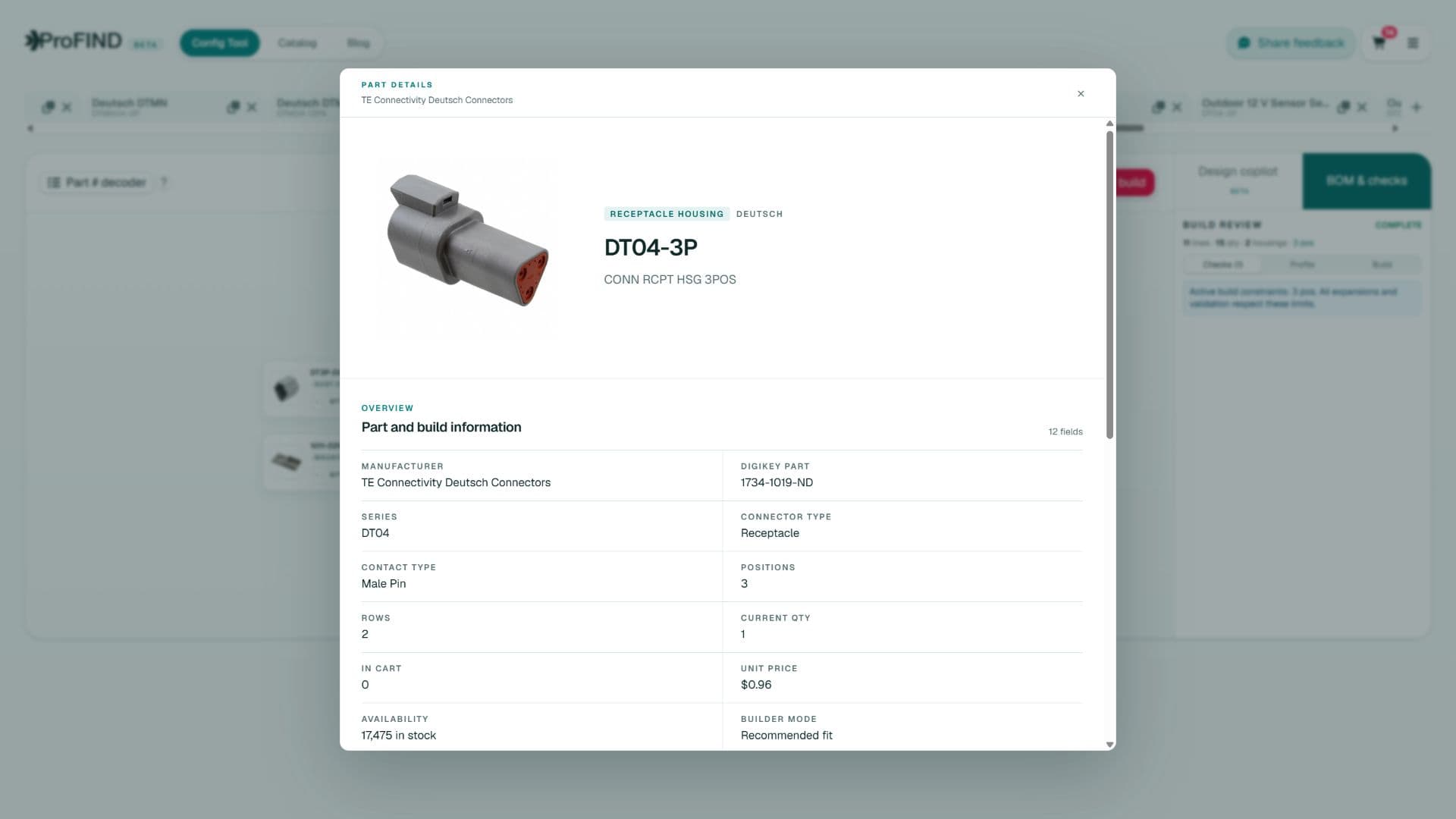
Task: Click duplicate icon left of Outdoor 12 V Sensor title
Action: tap(1158, 107)
